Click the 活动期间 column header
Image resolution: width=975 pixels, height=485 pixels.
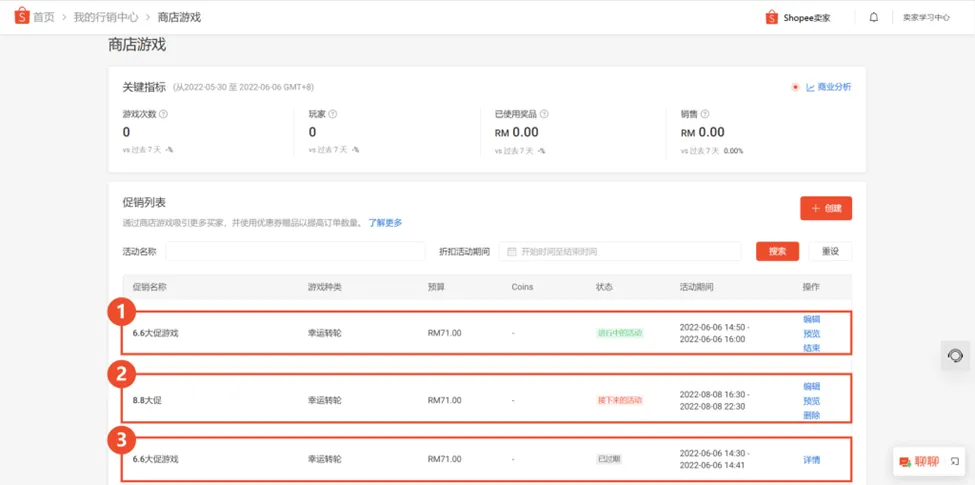pyautogui.click(x=696, y=287)
